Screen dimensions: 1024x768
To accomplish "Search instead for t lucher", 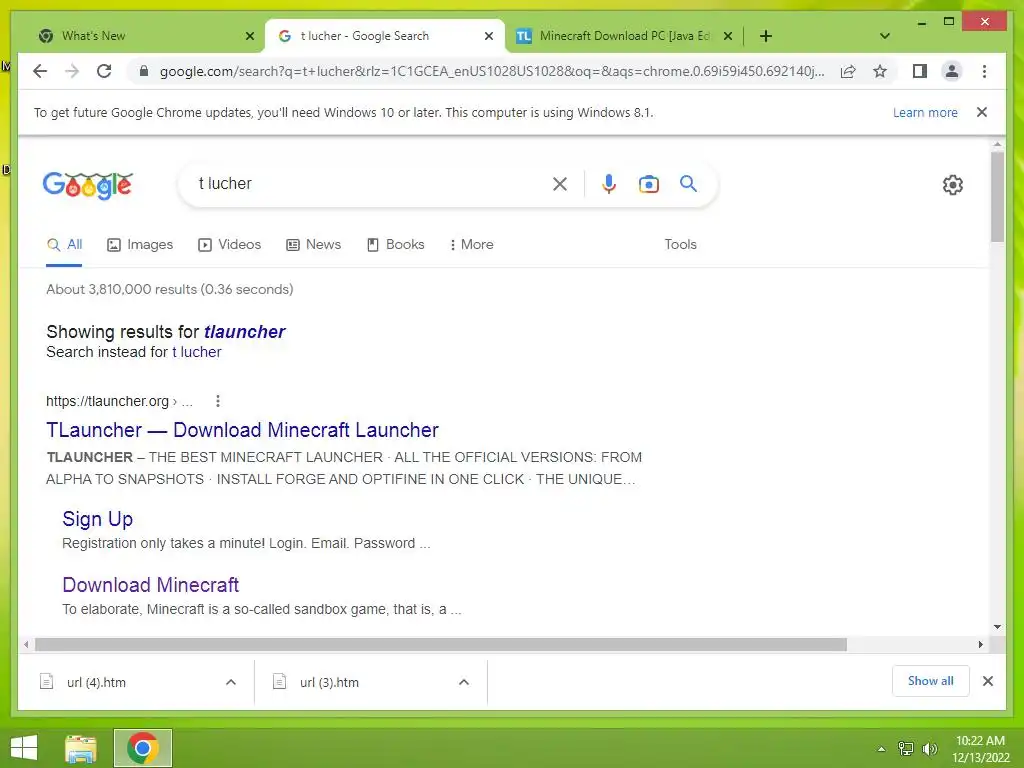I will [x=197, y=352].
